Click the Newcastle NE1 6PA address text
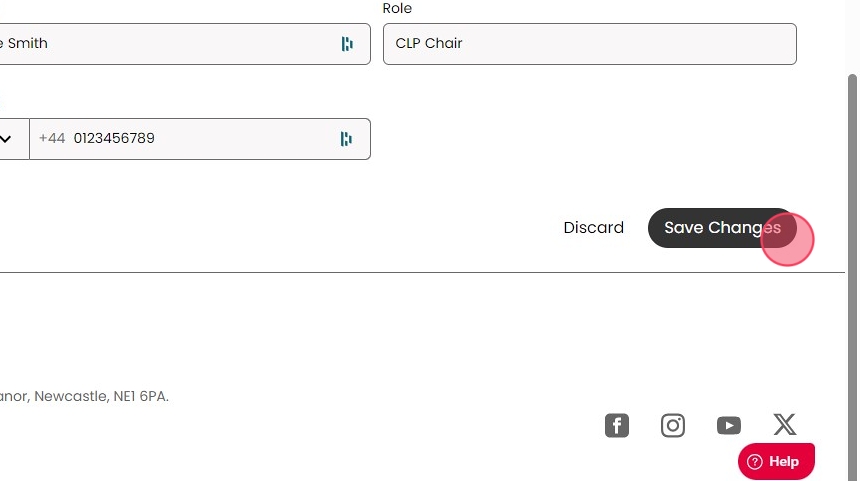860x481 pixels. [85, 396]
